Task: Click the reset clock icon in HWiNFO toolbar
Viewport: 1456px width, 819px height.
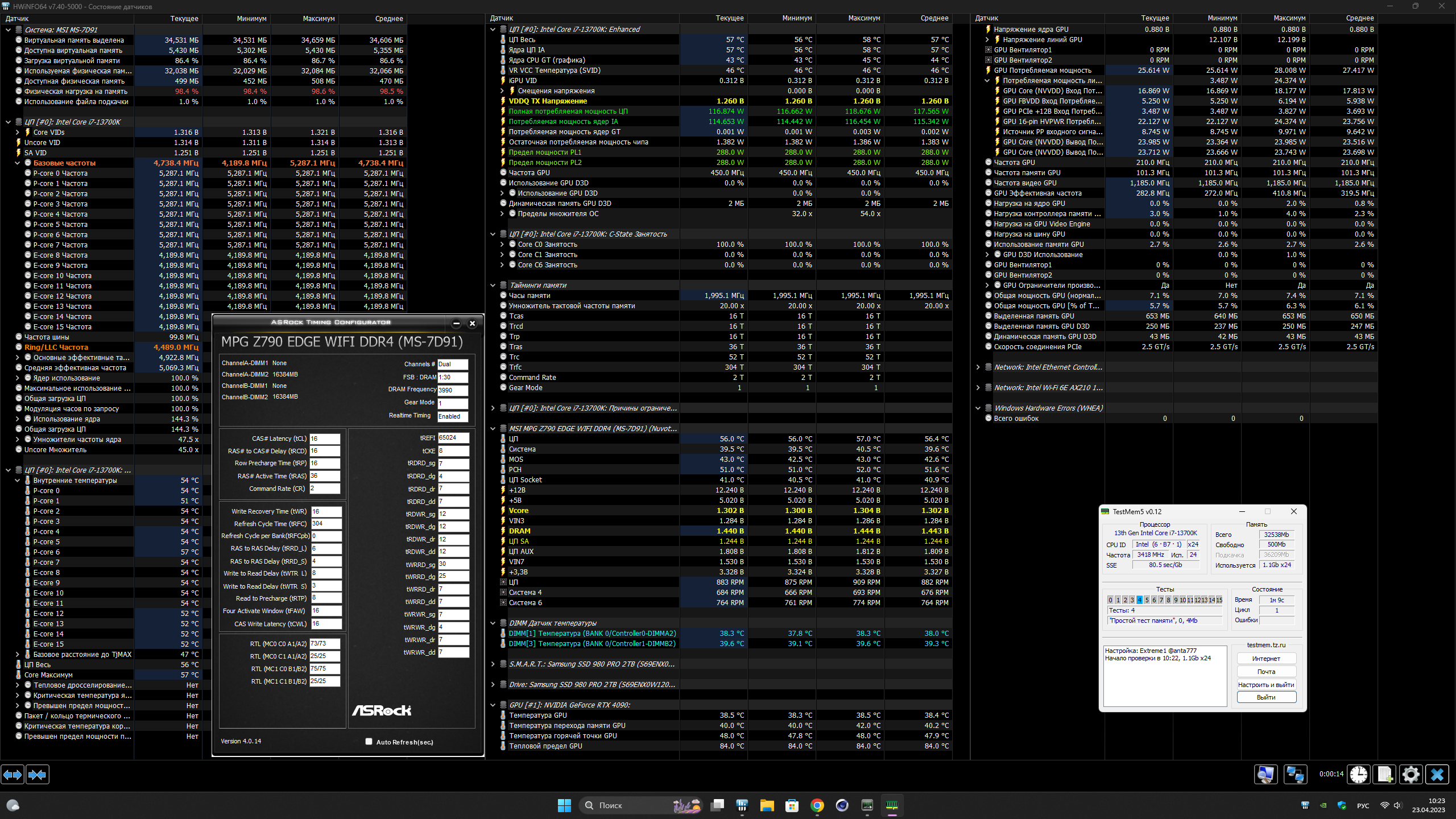Action: point(1359,775)
